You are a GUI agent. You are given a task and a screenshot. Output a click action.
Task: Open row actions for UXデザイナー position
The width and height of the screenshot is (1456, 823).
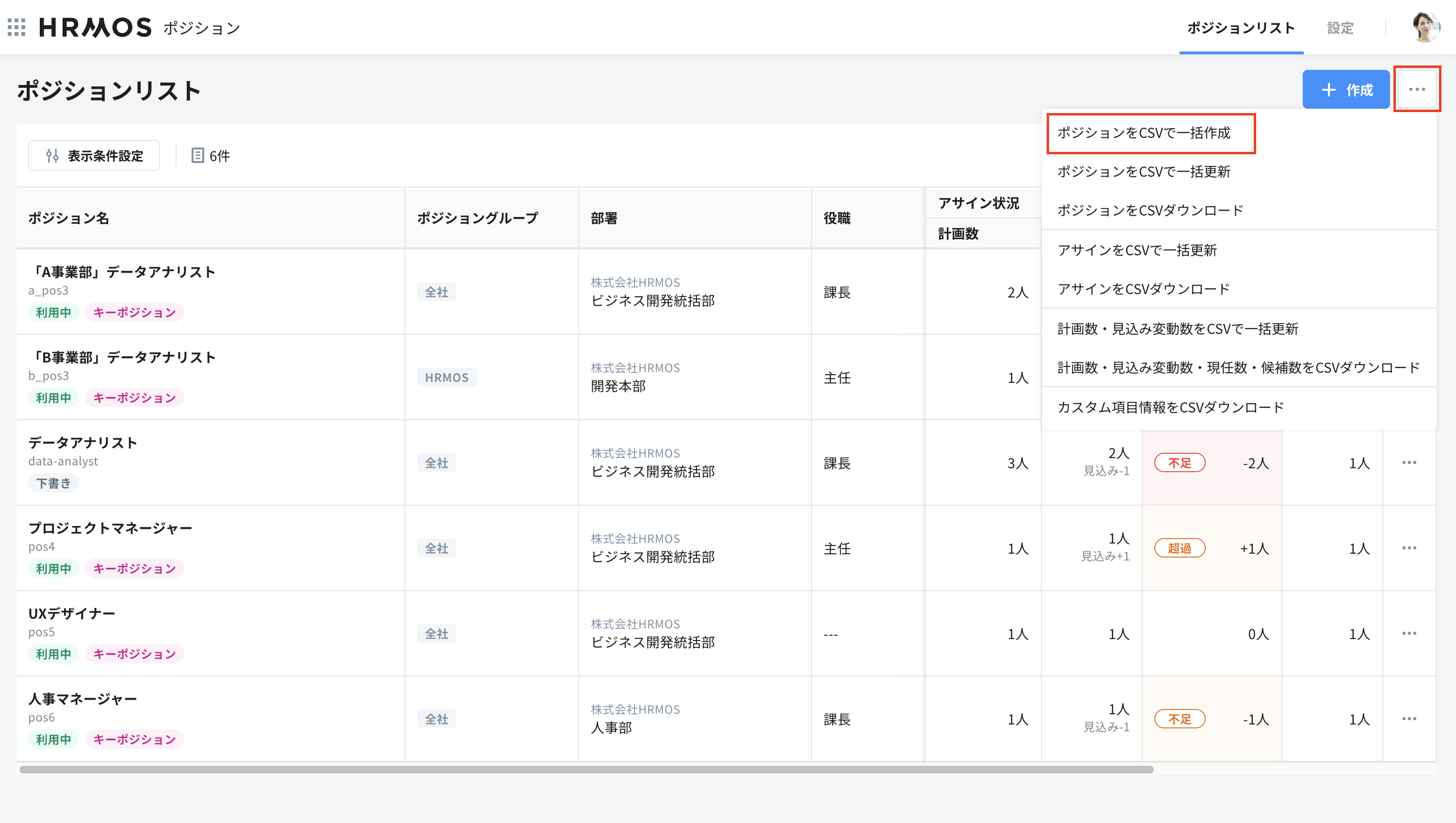click(1409, 634)
